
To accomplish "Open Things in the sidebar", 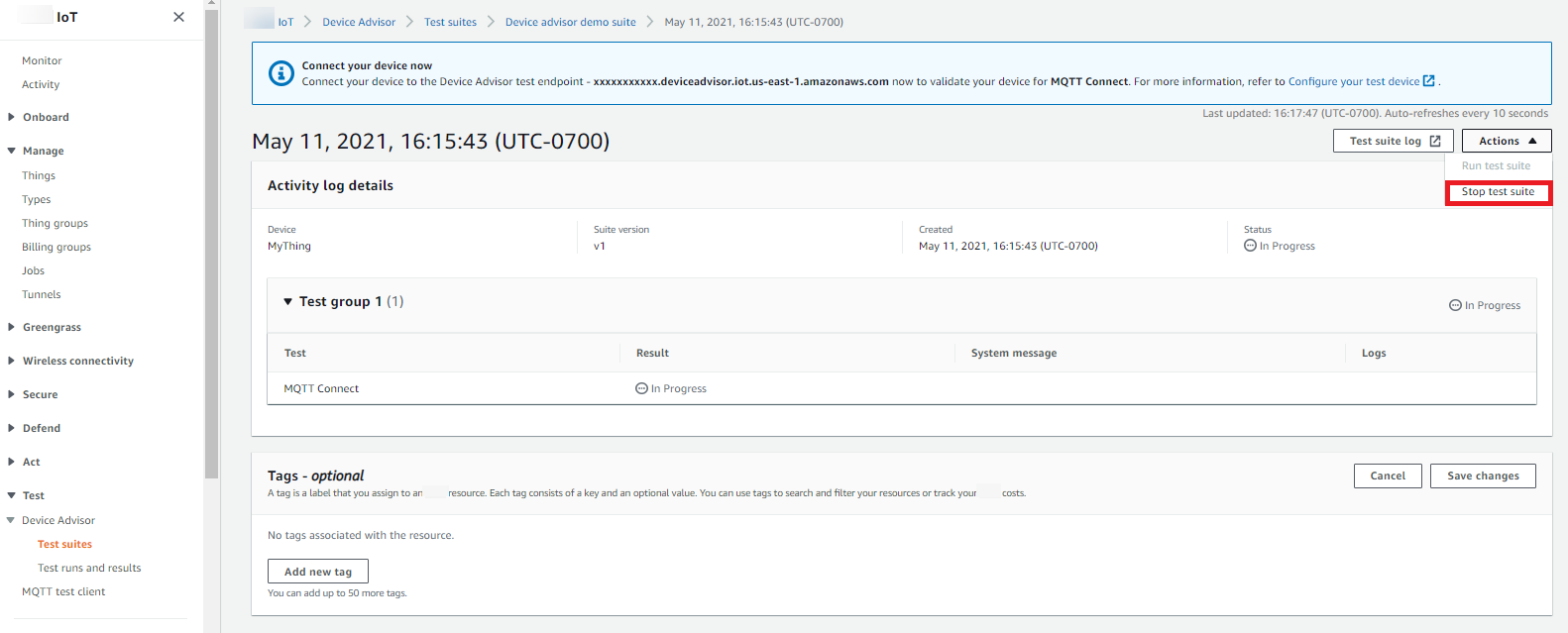I will [x=39, y=175].
